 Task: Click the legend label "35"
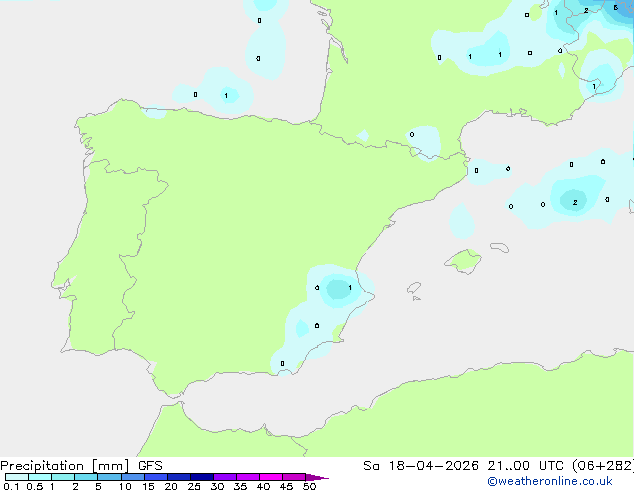coord(240,486)
